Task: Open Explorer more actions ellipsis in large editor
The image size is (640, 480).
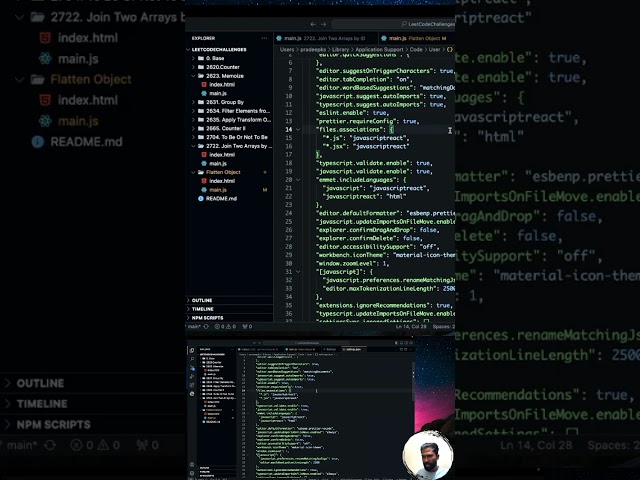Action: [264, 38]
